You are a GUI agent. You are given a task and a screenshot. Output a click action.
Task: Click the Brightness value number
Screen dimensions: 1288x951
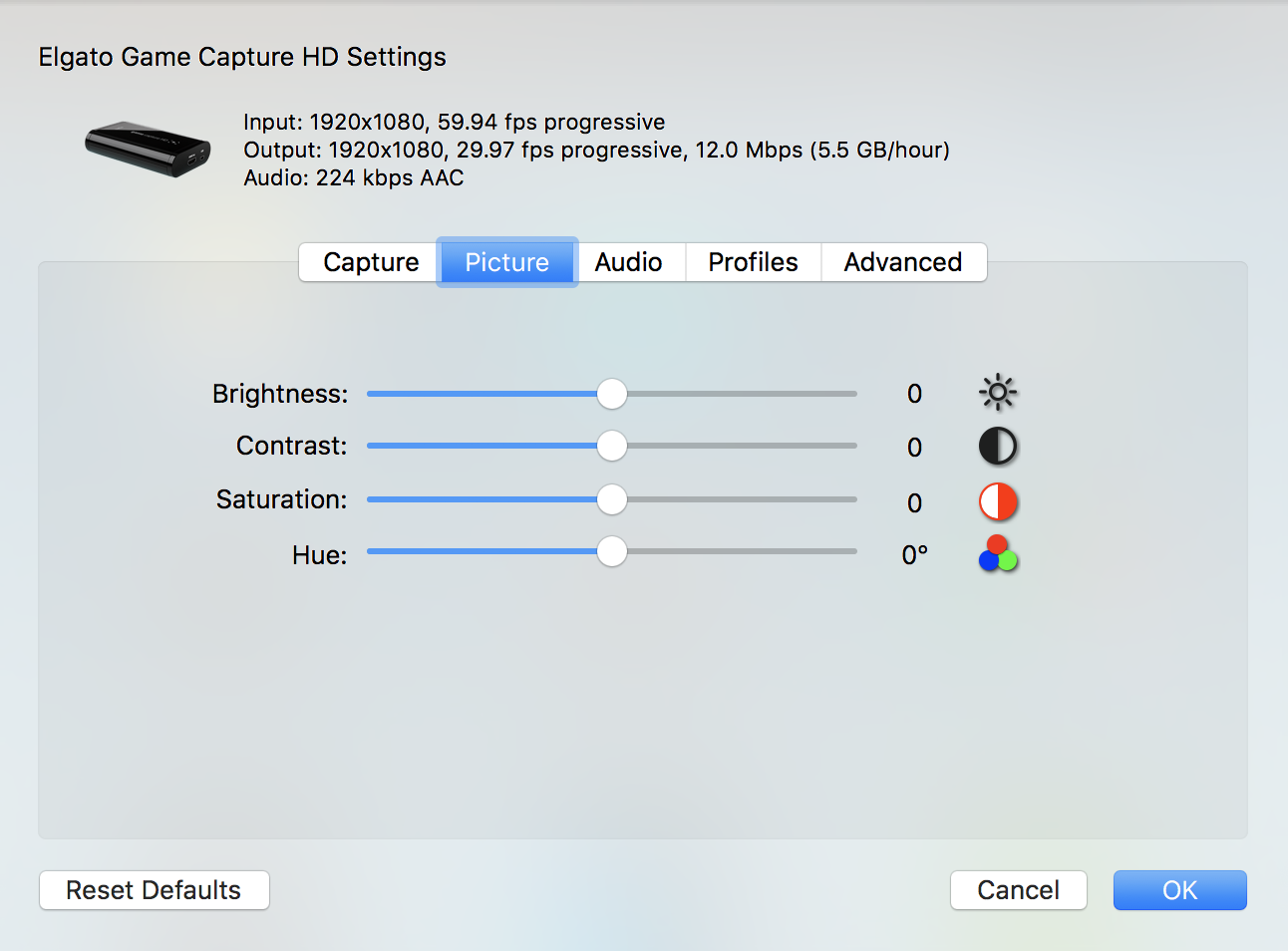(x=914, y=394)
